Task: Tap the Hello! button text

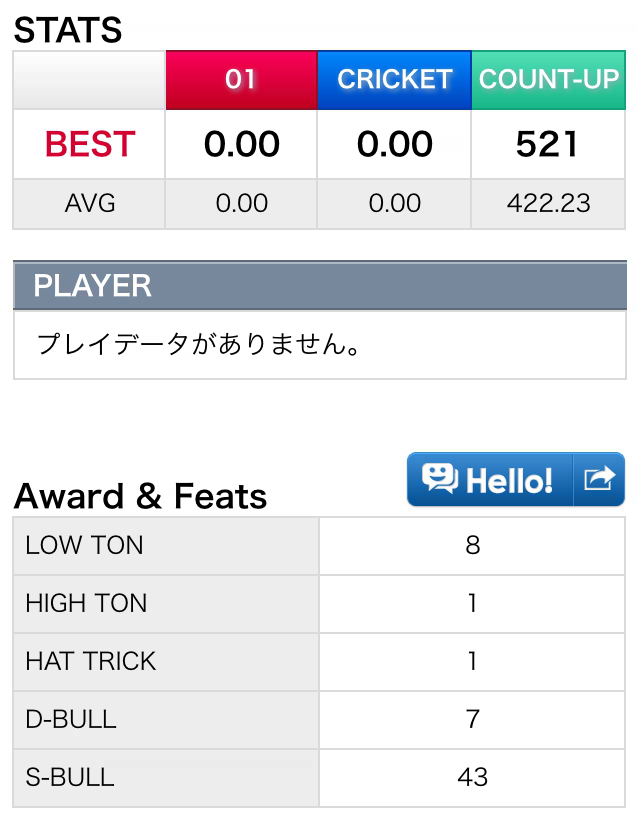Action: [509, 480]
